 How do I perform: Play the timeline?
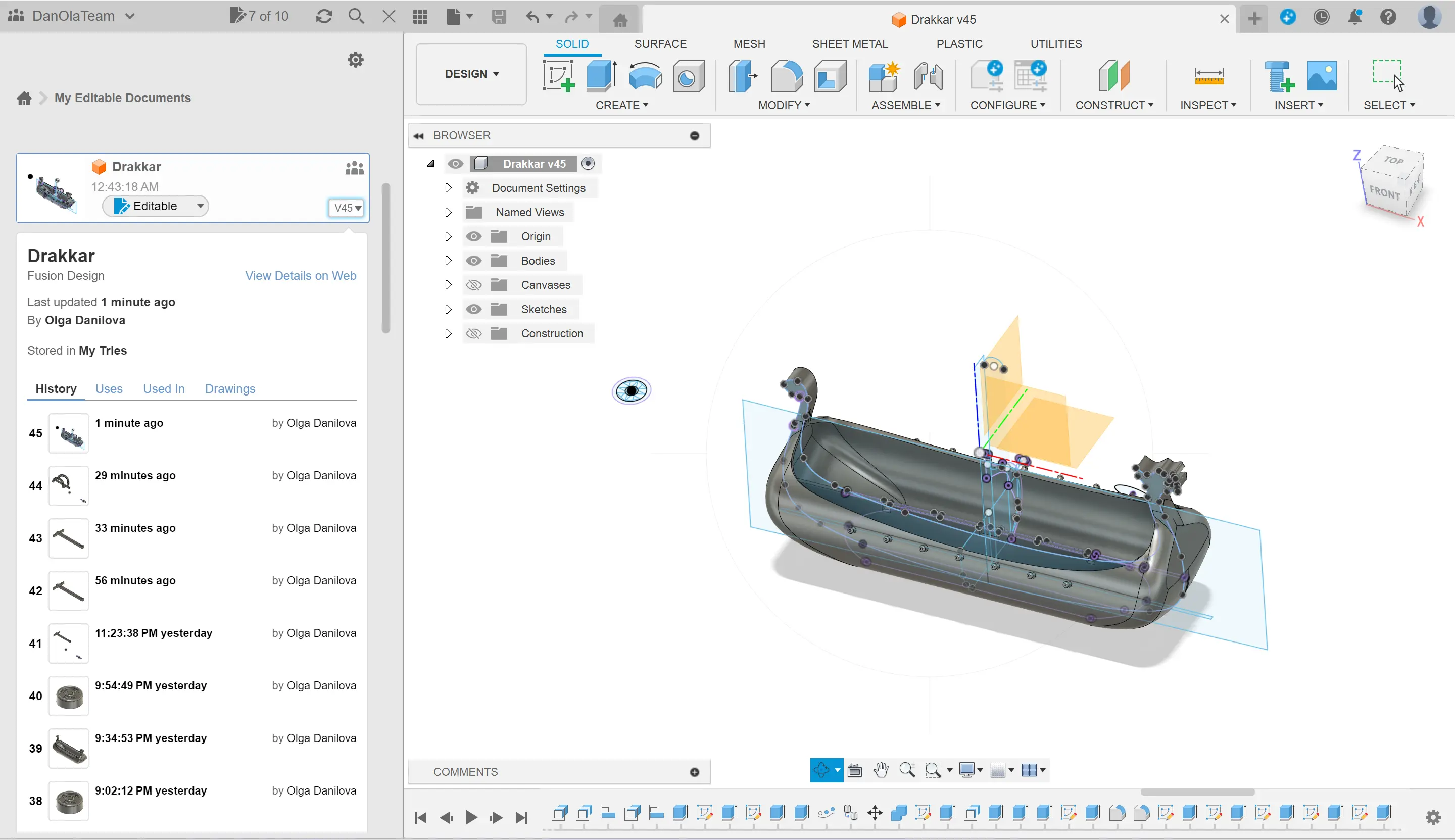(471, 817)
